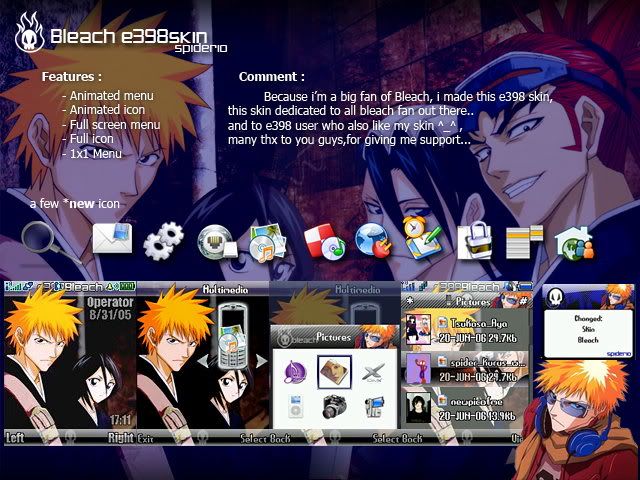Image resolution: width=640 pixels, height=480 pixels.
Task: Open the black camera icon in grid
Action: (x=334, y=407)
